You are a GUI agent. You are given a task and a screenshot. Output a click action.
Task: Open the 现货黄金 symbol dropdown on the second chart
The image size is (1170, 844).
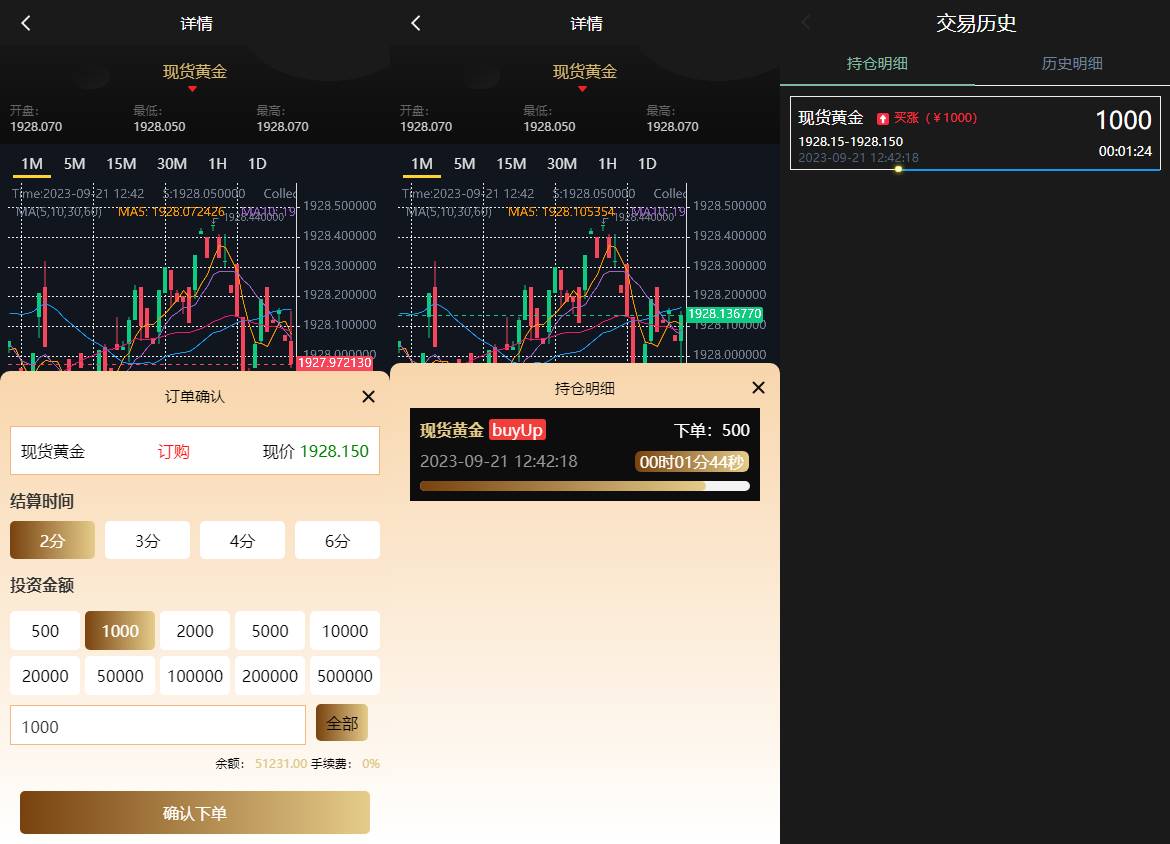point(586,75)
